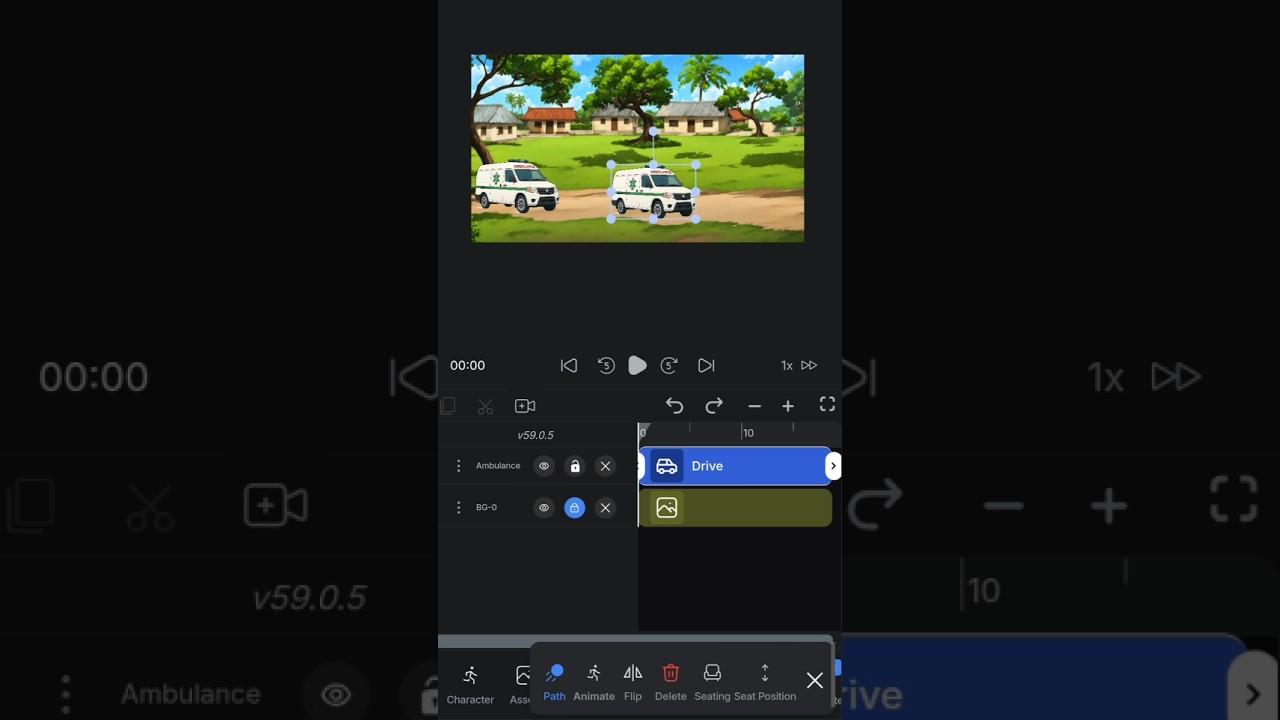Screen dimensions: 1280x720
Task: Expand the Drive clip right arrow
Action: pos(833,466)
